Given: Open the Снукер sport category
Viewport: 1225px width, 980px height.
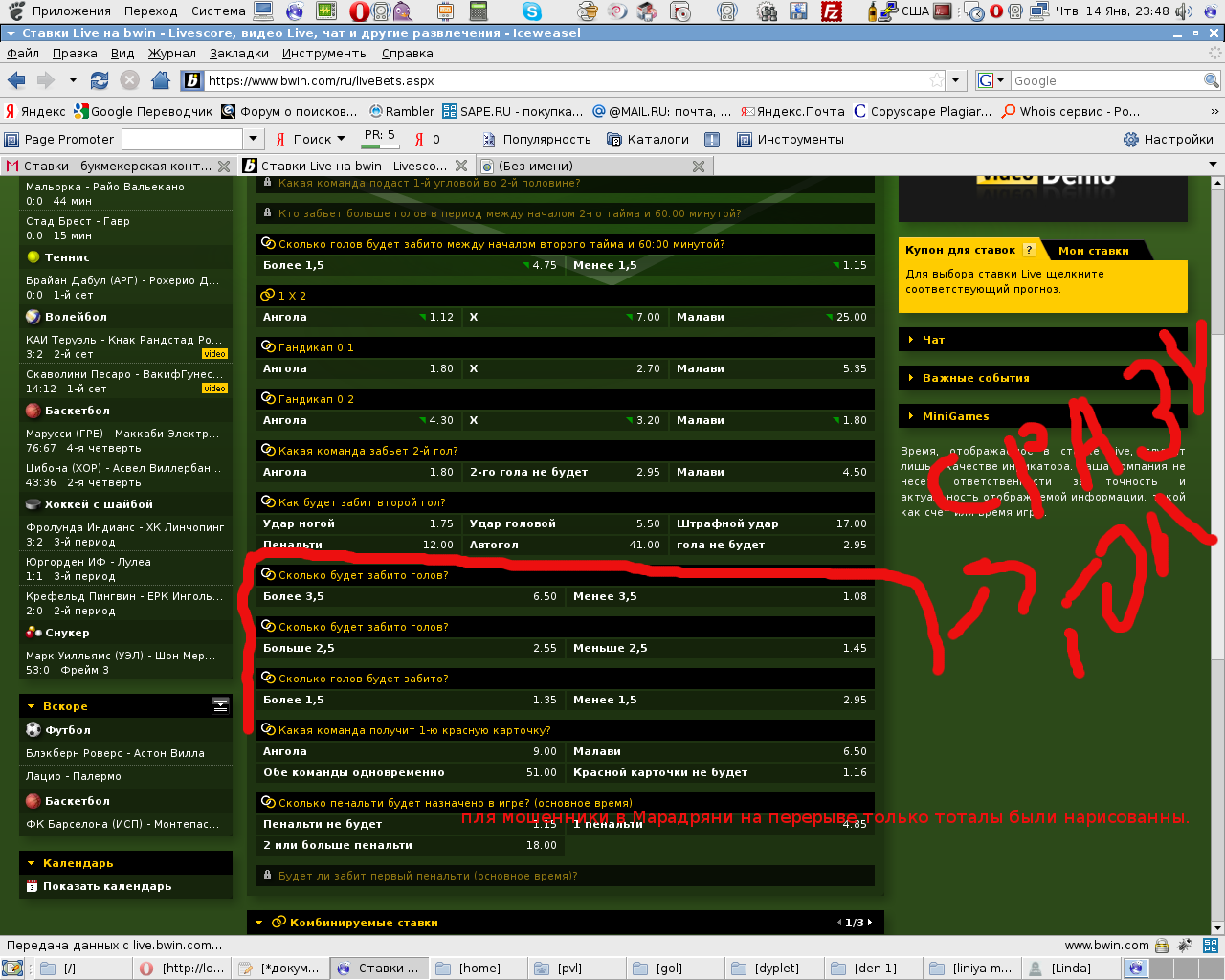Looking at the screenshot, I should [x=67, y=632].
